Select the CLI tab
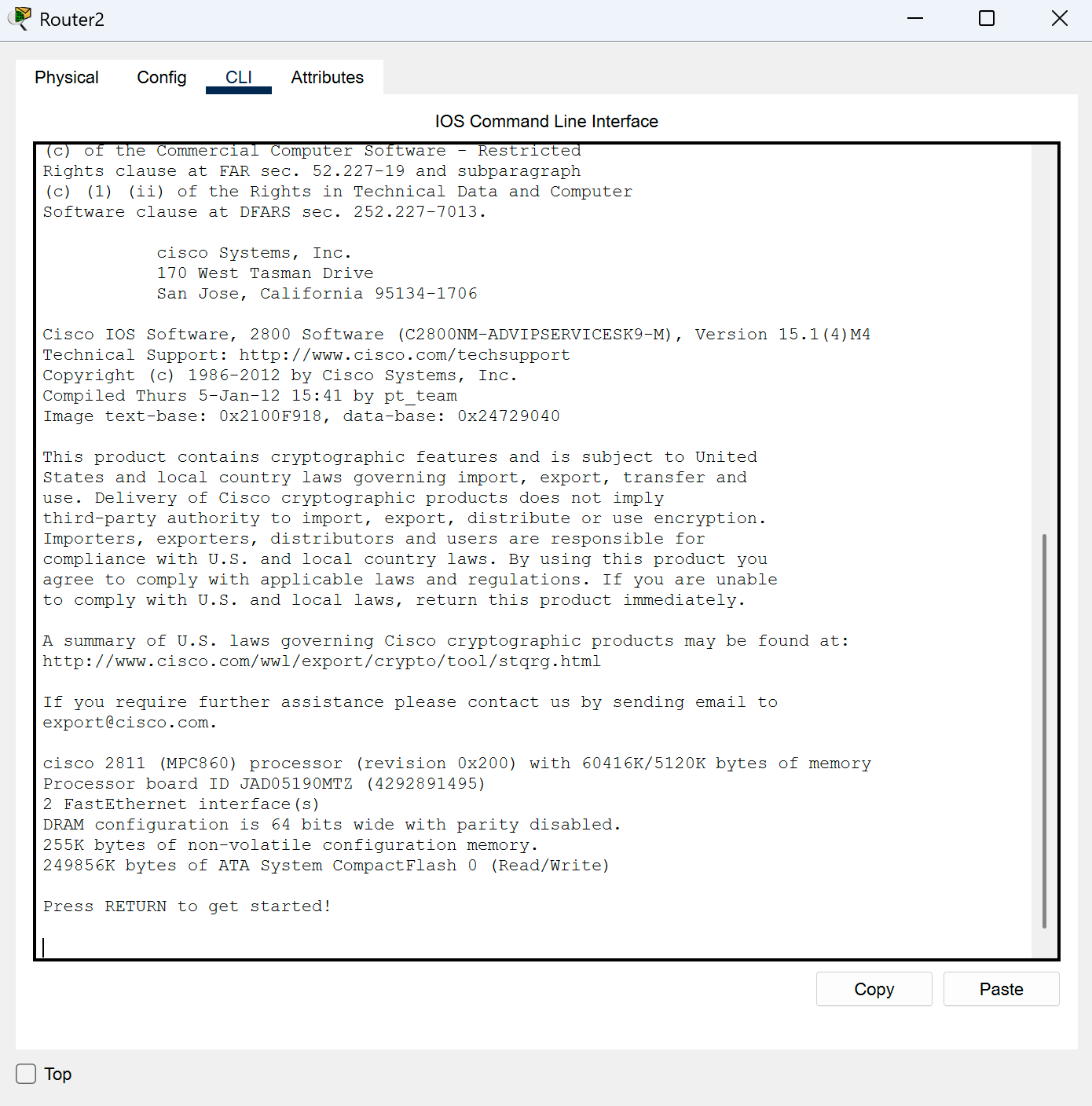1092x1106 pixels. pyautogui.click(x=239, y=78)
